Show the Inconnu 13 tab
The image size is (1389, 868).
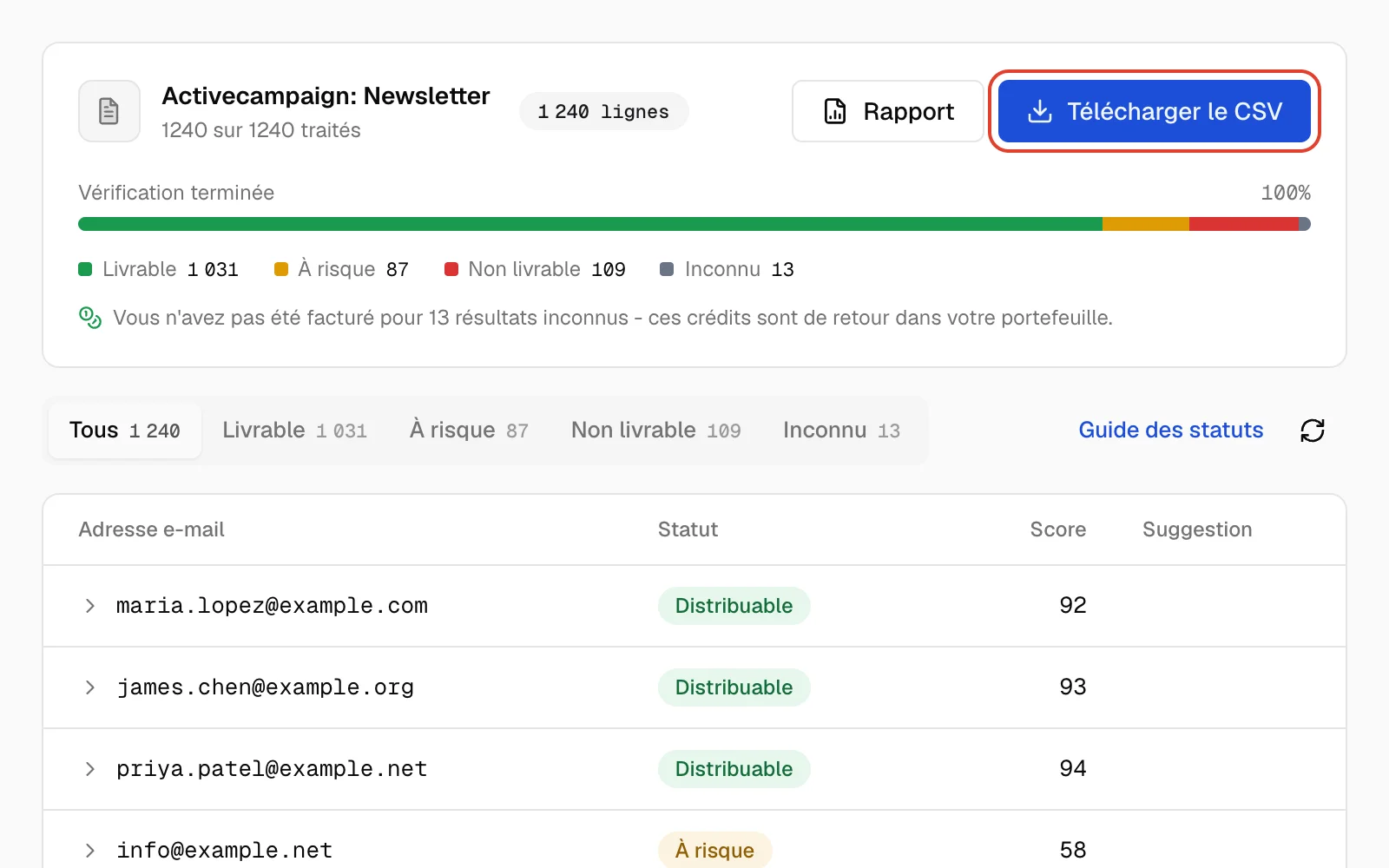[x=841, y=431]
